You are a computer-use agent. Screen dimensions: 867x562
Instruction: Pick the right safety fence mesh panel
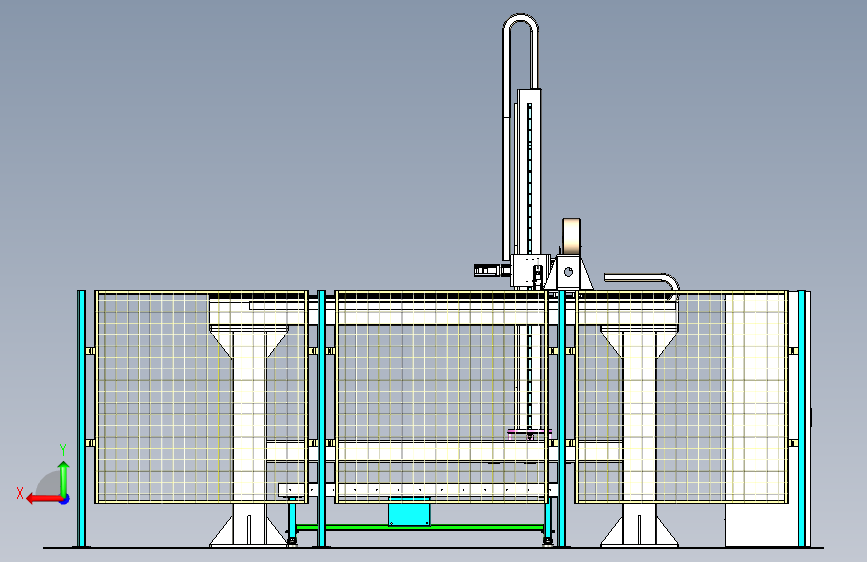[x=682, y=397]
